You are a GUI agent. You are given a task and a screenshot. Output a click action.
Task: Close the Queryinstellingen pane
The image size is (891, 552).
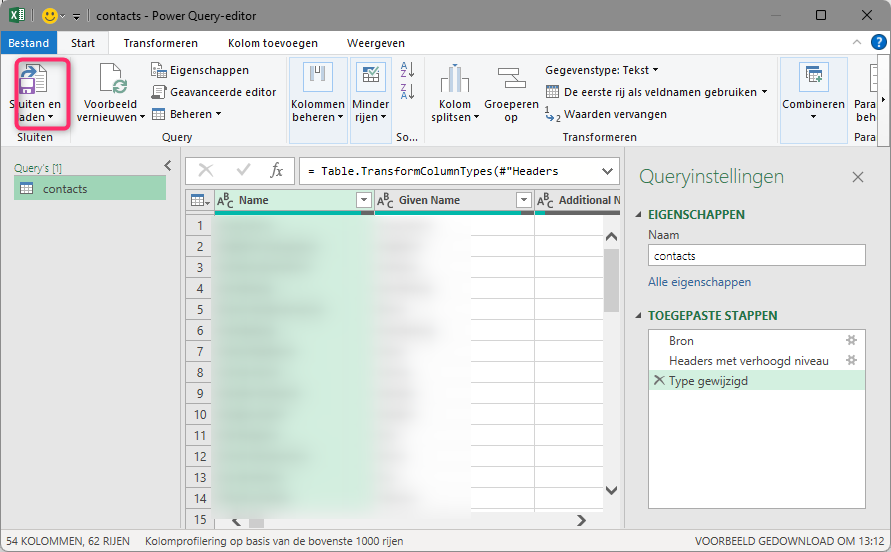coord(857,177)
